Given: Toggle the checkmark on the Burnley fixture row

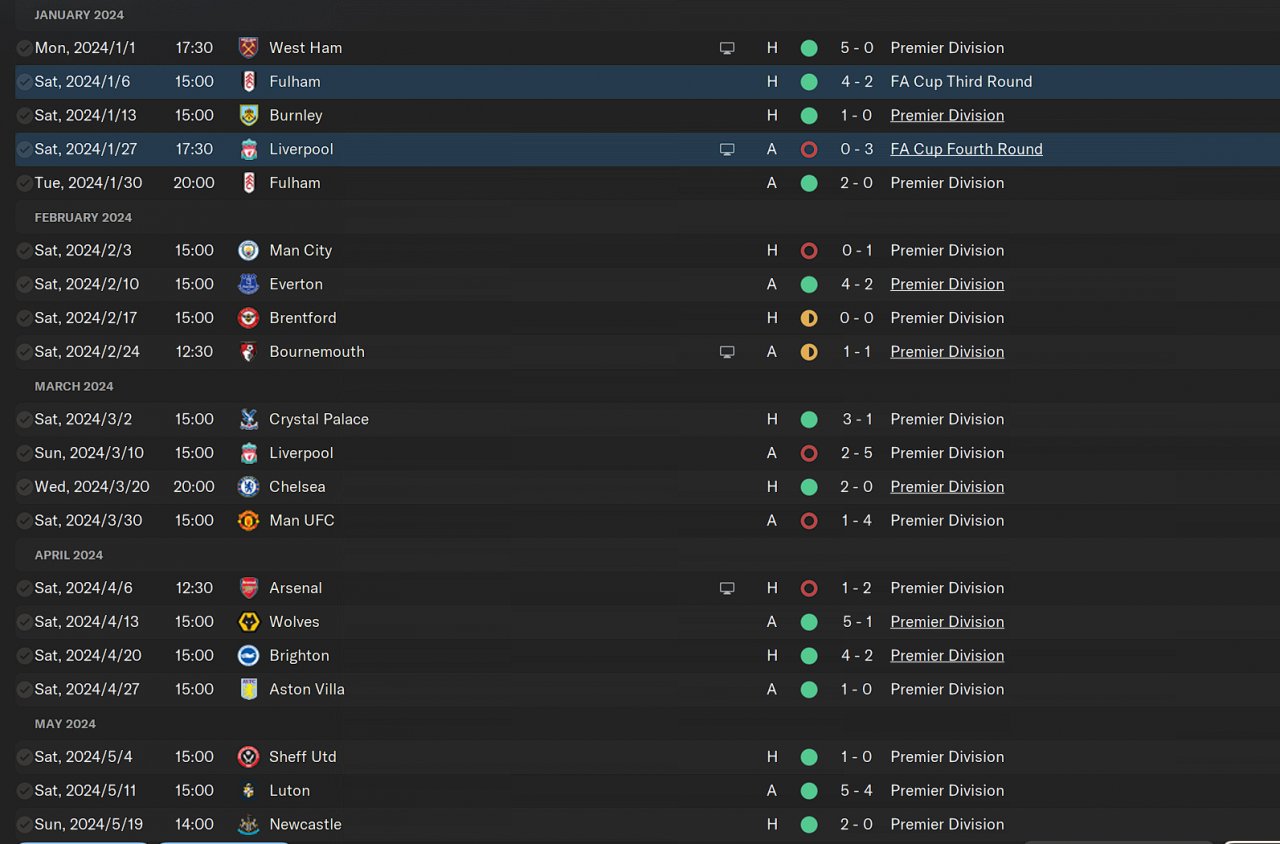Looking at the screenshot, I should pyautogui.click(x=24, y=116).
